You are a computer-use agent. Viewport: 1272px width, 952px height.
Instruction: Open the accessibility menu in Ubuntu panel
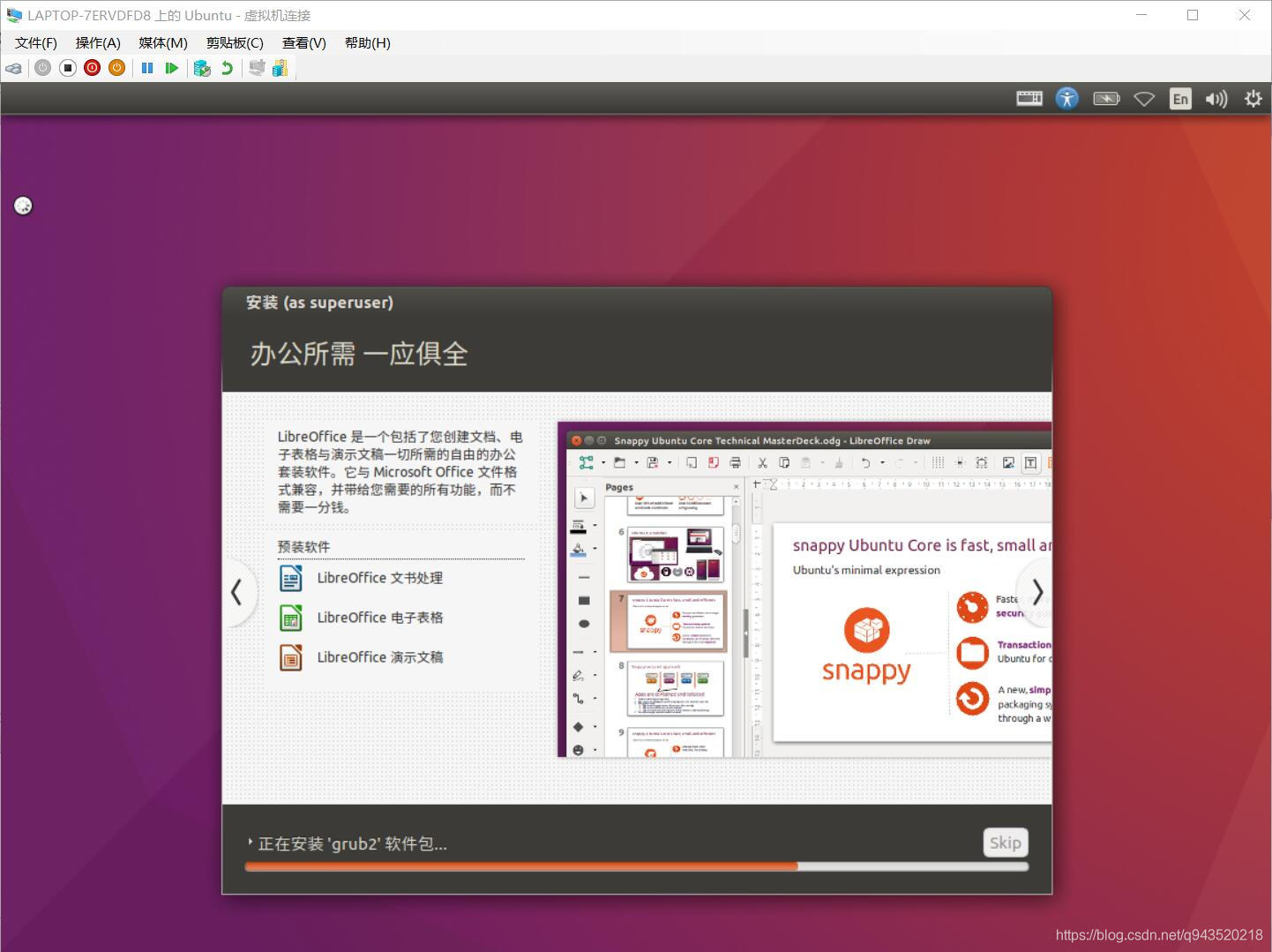(1067, 98)
